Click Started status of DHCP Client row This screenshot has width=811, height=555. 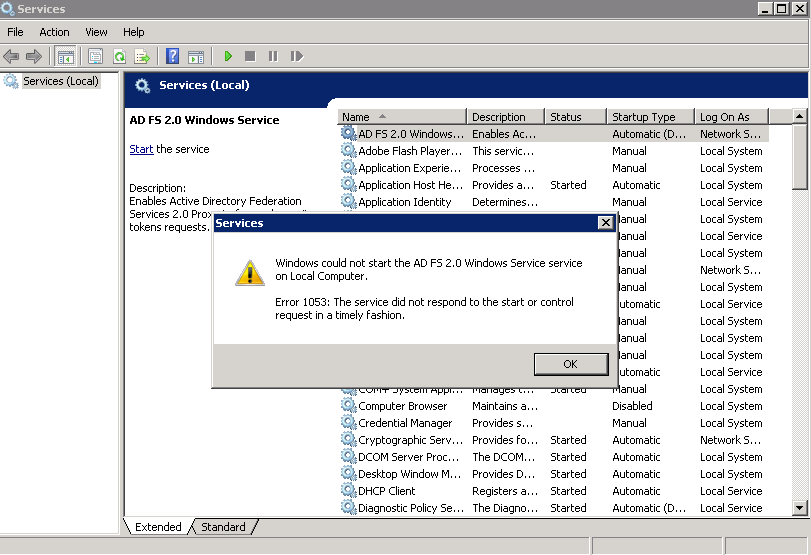(x=568, y=491)
